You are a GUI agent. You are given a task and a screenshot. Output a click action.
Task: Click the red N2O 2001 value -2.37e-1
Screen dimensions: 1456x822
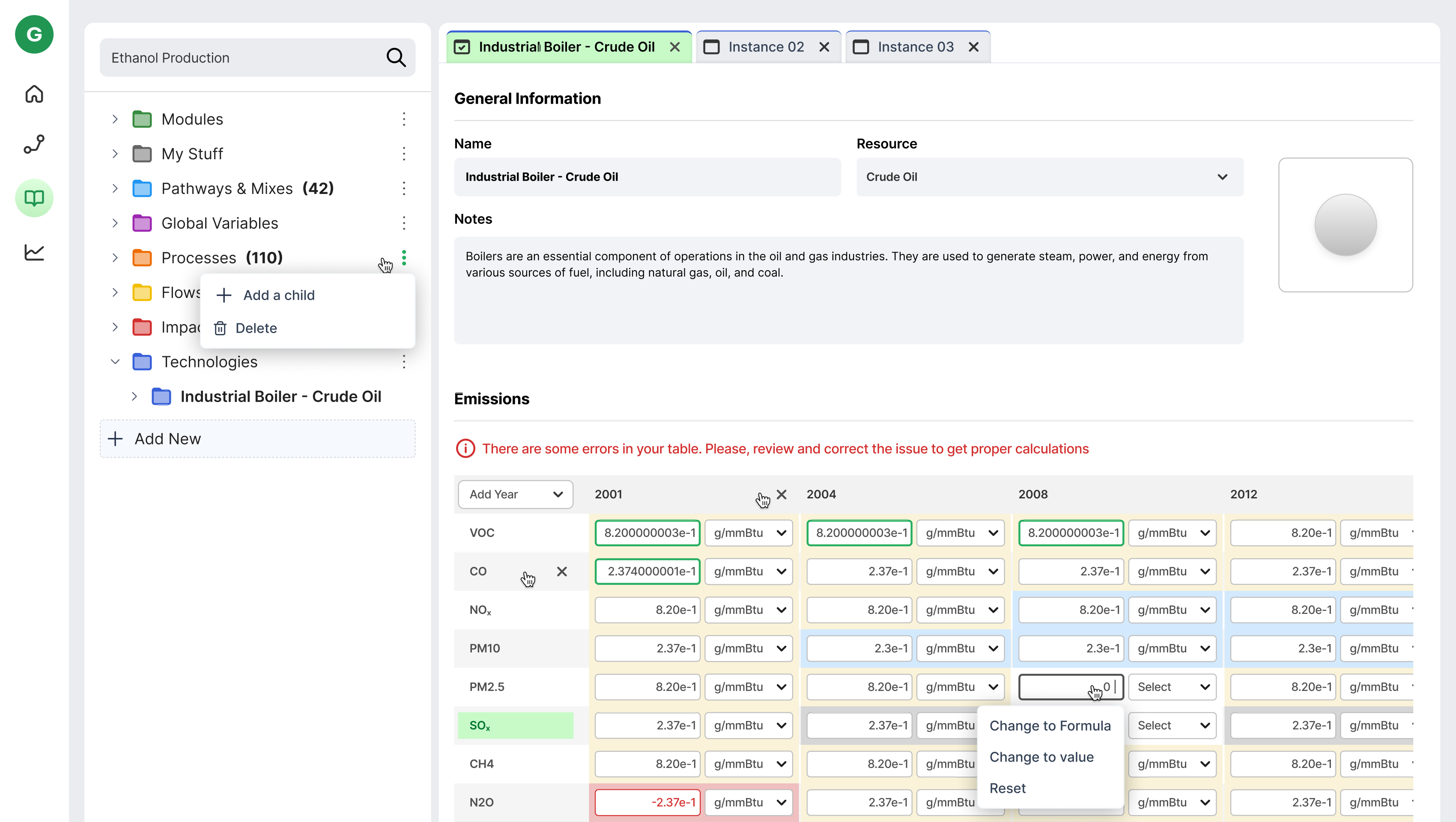tap(648, 802)
